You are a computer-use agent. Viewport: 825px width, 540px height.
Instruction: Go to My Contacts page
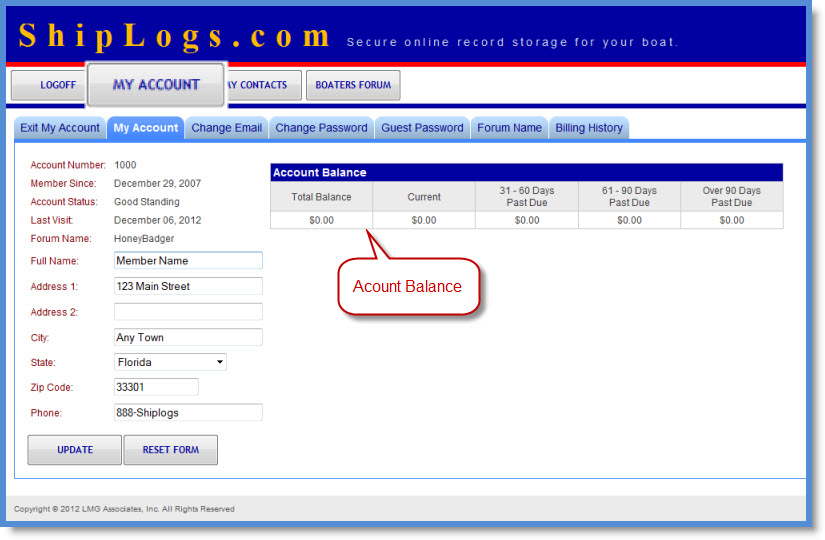264,85
